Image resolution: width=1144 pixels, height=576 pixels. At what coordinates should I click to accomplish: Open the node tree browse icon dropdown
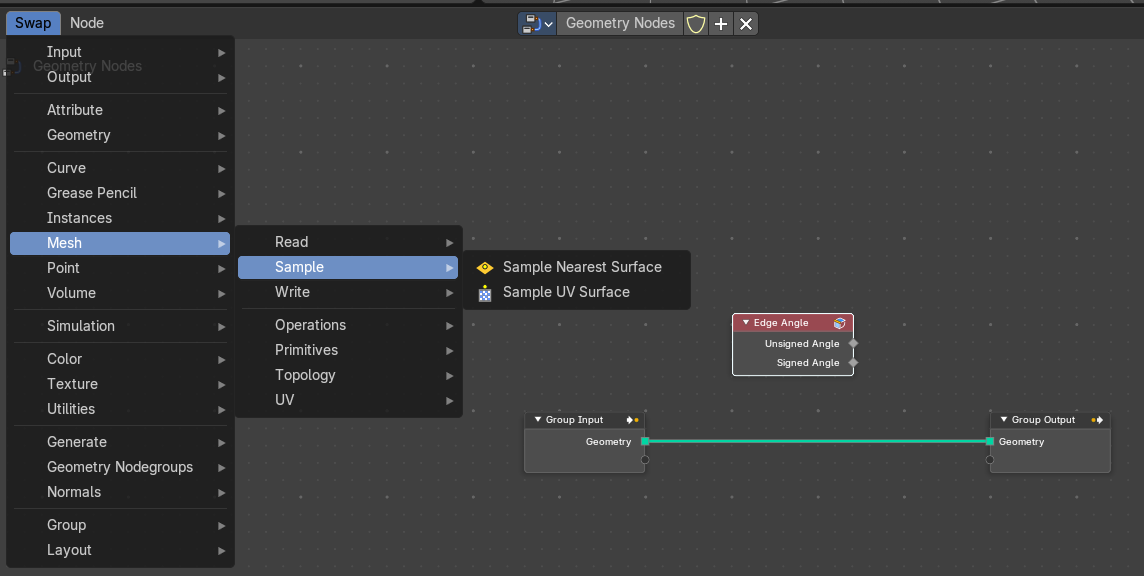(x=537, y=23)
